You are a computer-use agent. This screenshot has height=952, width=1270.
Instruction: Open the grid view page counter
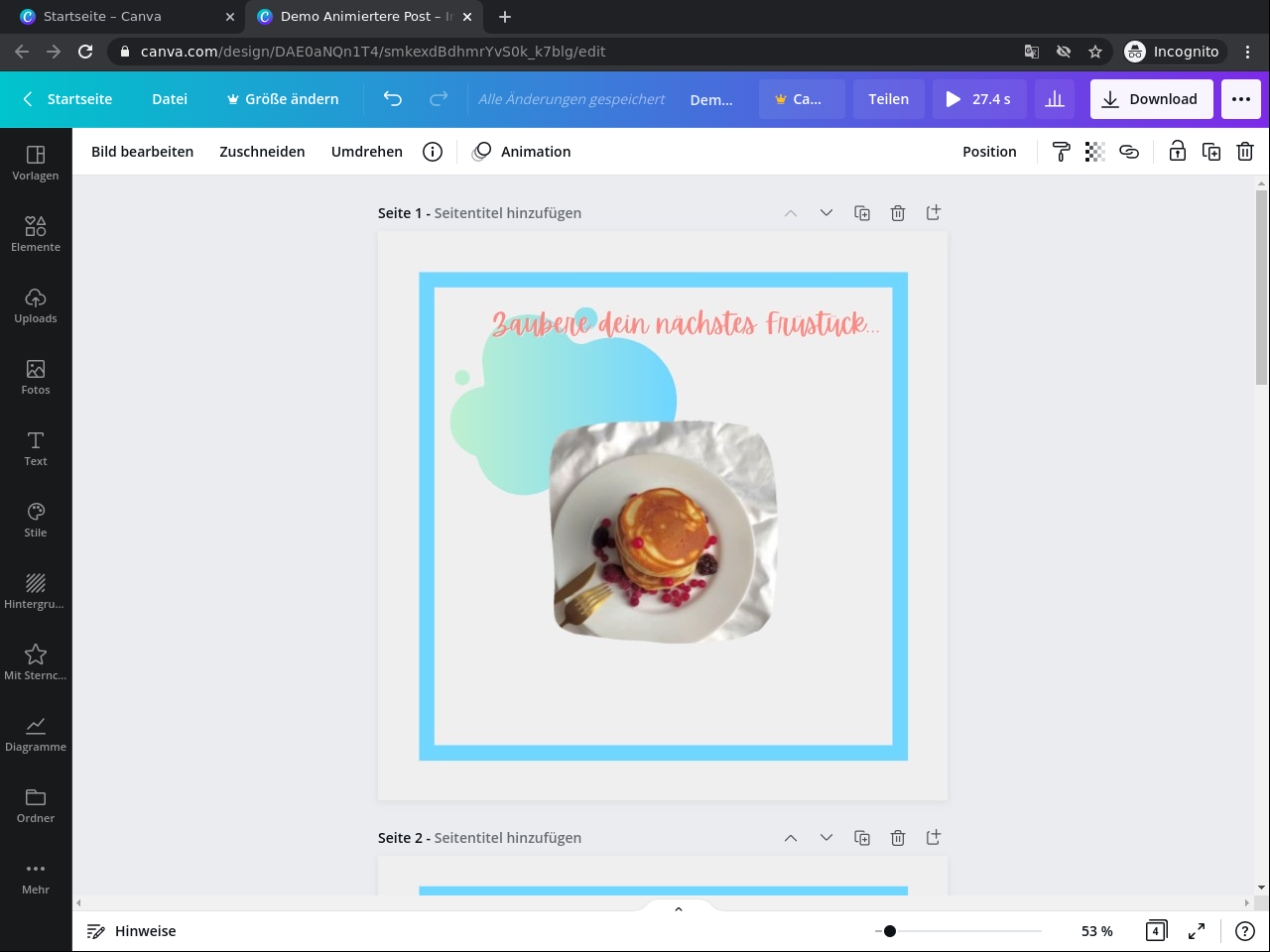pyautogui.click(x=1156, y=931)
